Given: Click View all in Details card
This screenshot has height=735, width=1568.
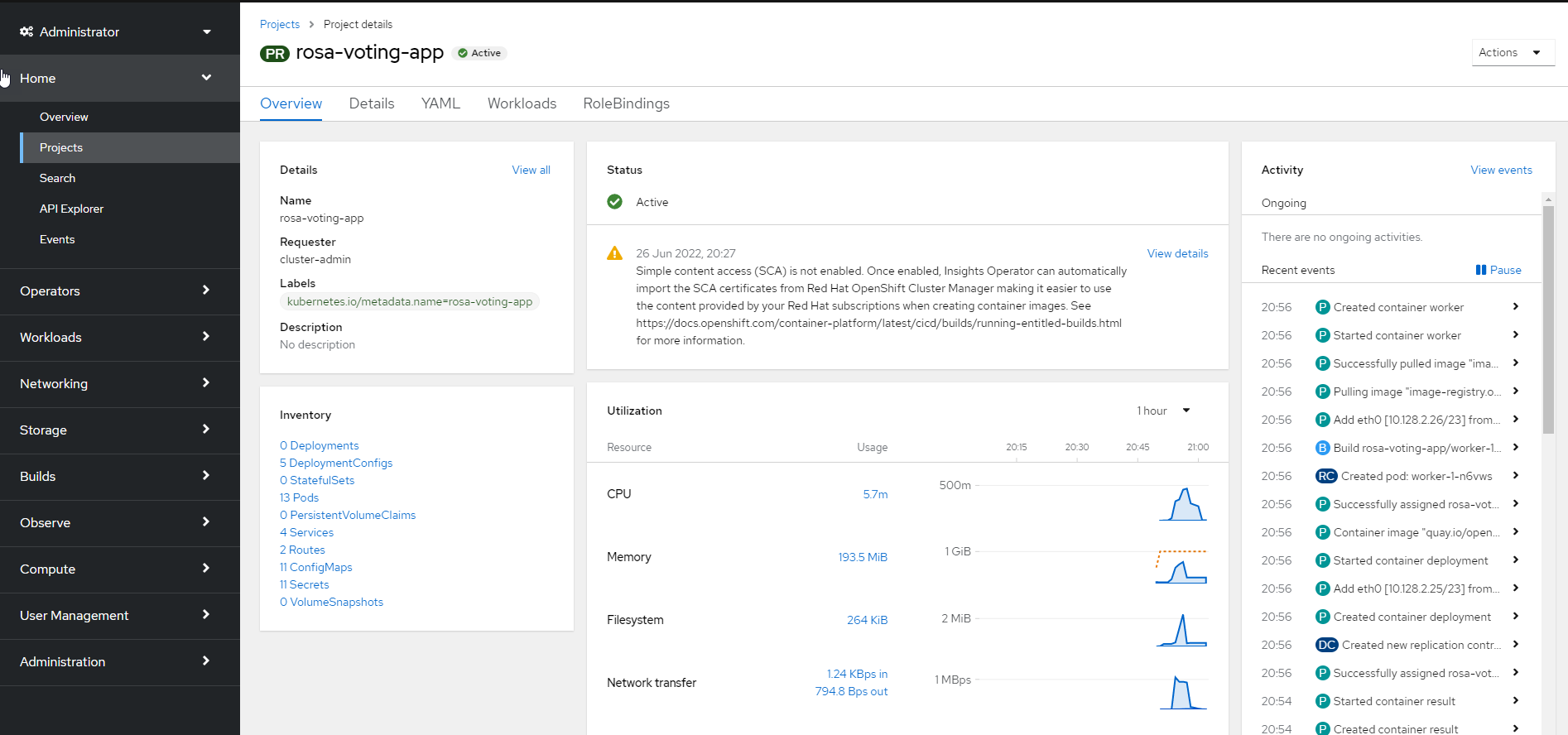Looking at the screenshot, I should (531, 170).
